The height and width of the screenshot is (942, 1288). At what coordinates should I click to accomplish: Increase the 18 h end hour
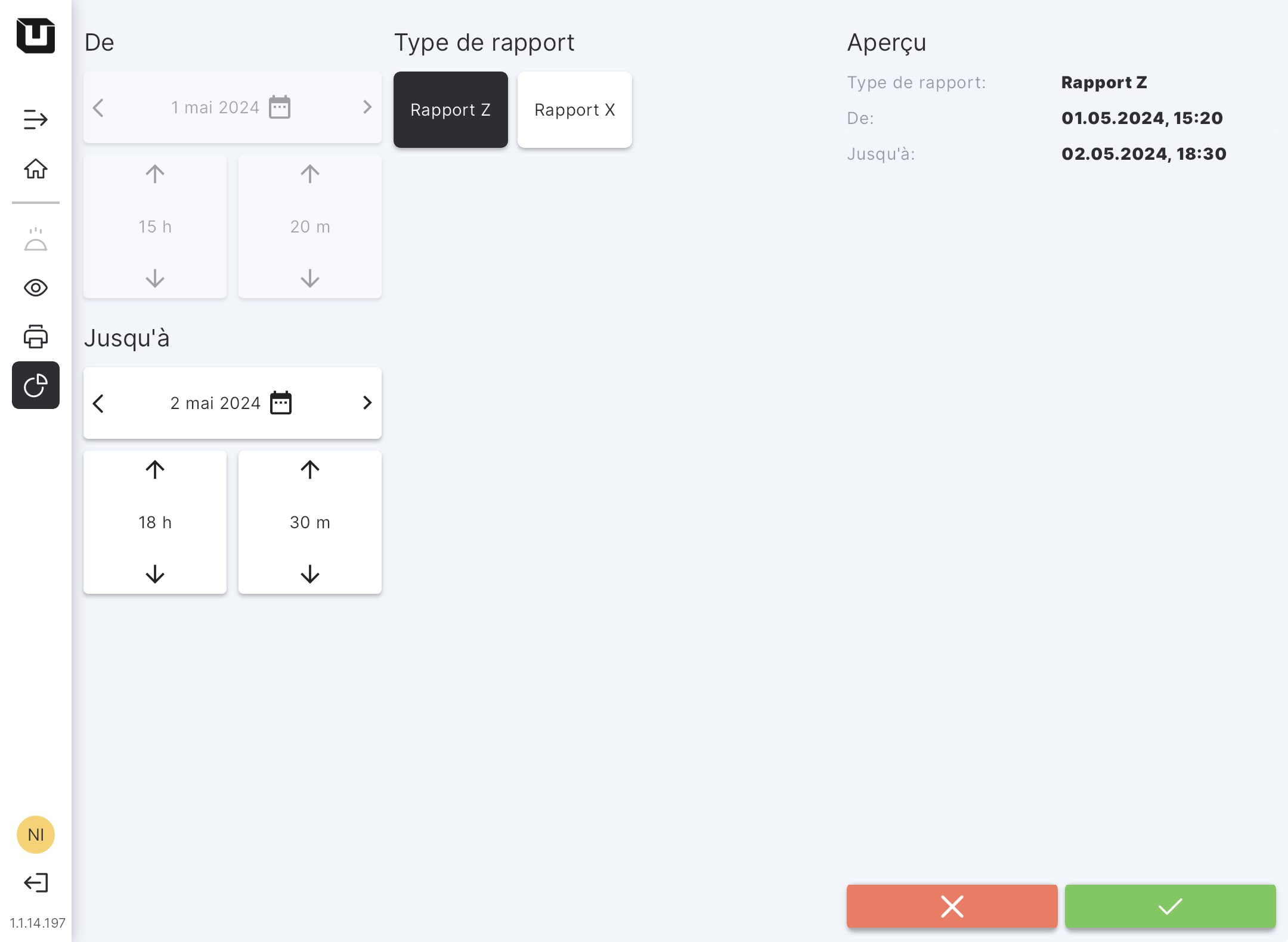click(x=155, y=470)
